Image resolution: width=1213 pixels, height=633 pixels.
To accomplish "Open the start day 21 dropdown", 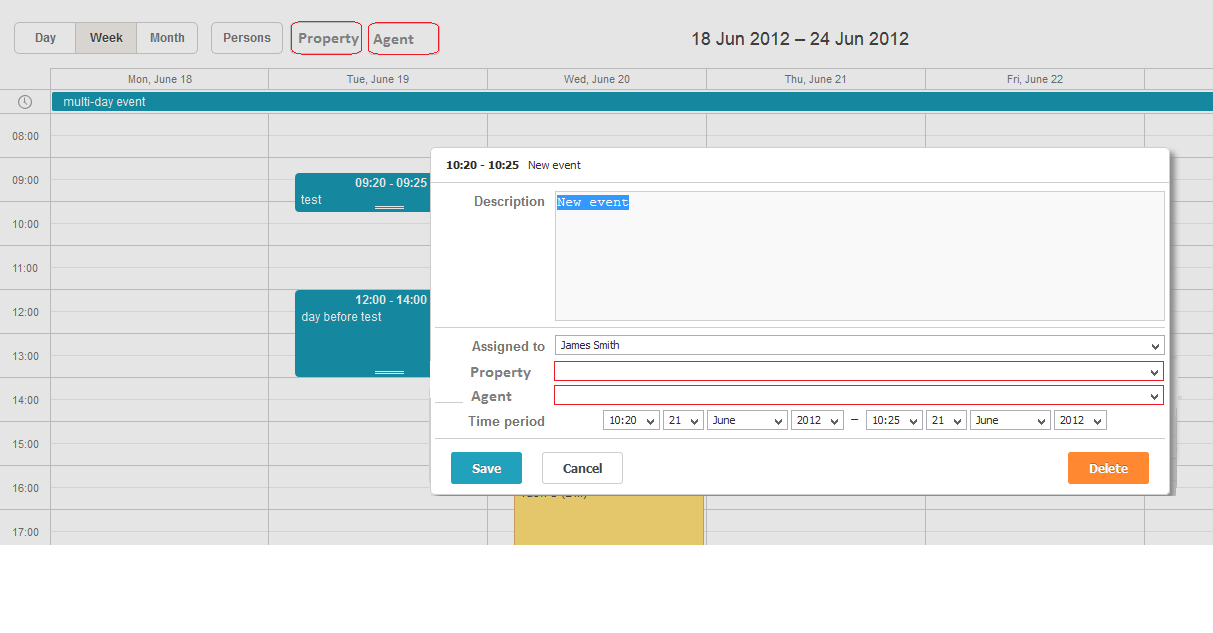I will tap(683, 420).
